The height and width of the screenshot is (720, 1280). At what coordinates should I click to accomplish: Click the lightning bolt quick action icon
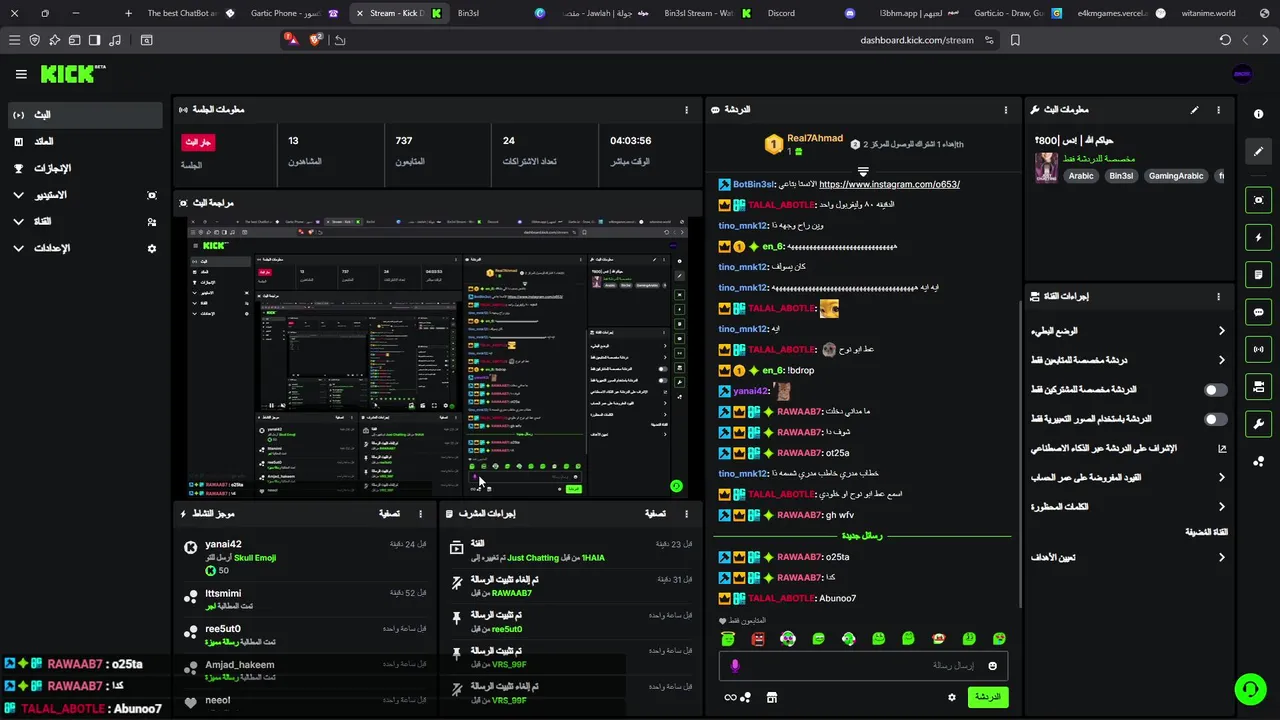pos(1258,238)
